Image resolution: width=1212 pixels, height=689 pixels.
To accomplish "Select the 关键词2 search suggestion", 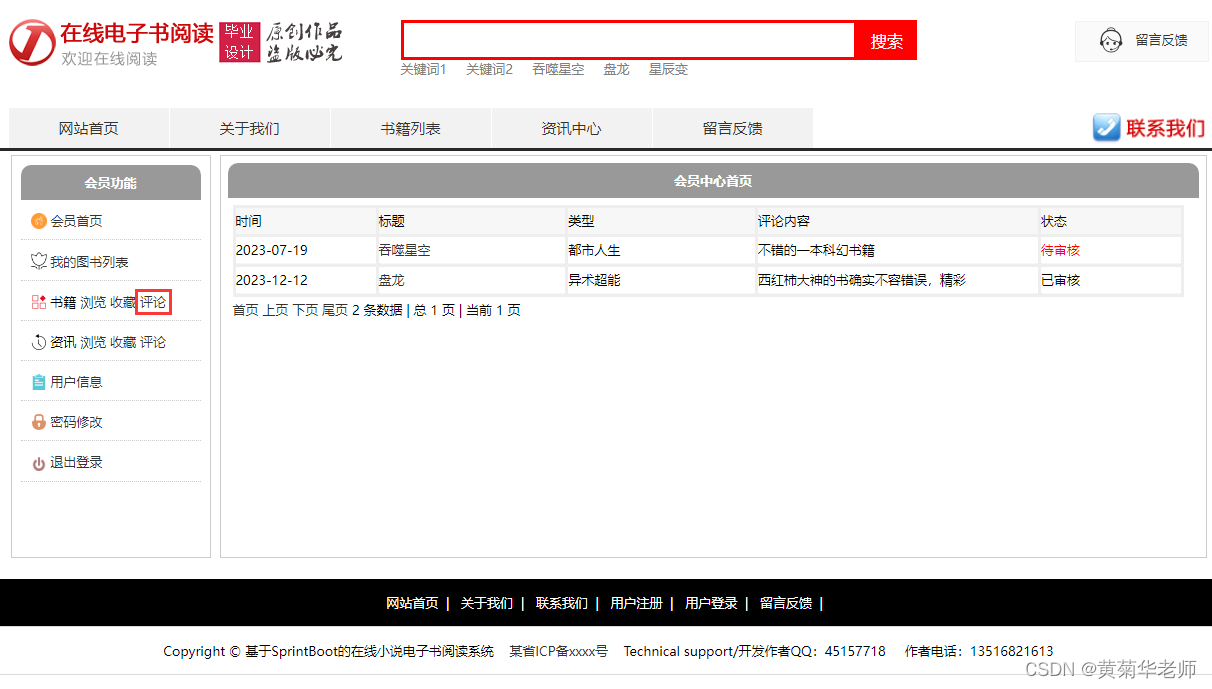I will point(489,69).
